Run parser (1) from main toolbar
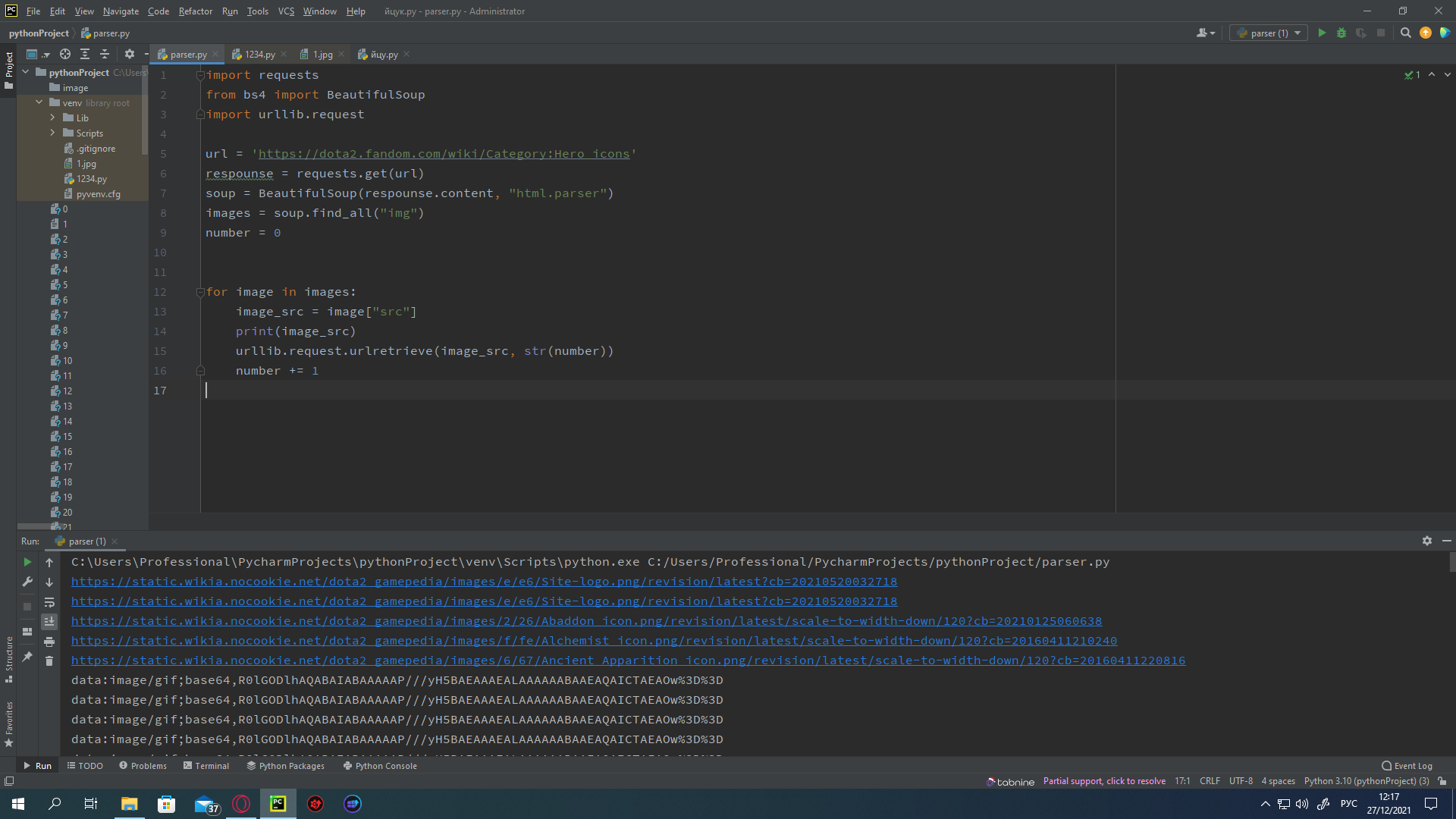The height and width of the screenshot is (819, 1456). (x=1322, y=33)
